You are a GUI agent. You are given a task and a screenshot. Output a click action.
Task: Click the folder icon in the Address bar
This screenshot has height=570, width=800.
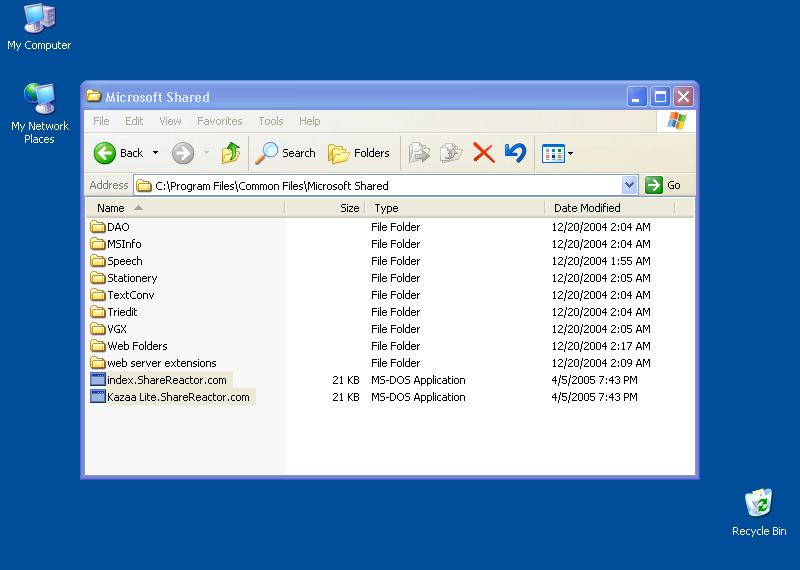144,186
